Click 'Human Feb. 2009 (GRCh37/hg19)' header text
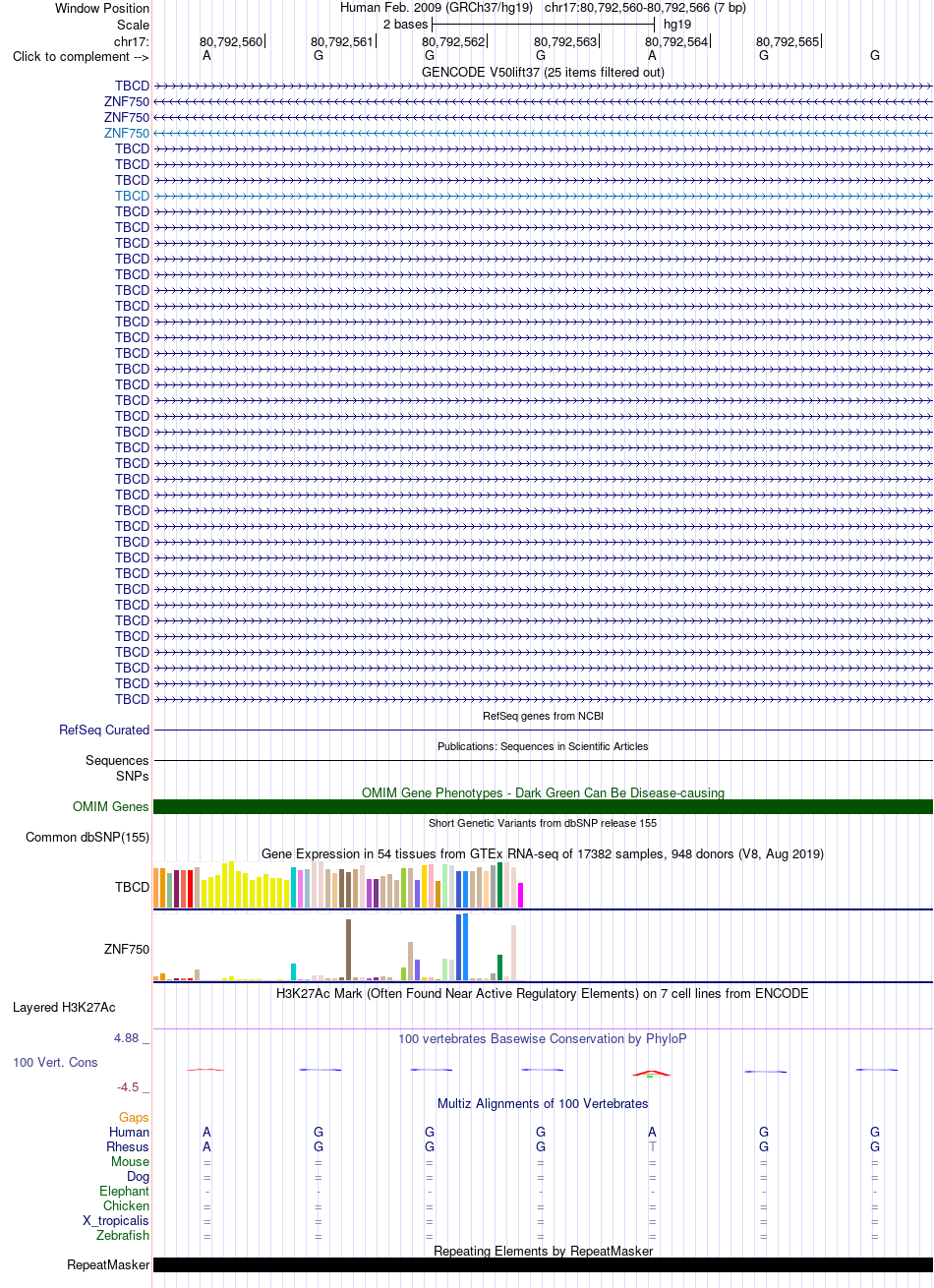This screenshot has height=1288, width=934. coord(437,8)
